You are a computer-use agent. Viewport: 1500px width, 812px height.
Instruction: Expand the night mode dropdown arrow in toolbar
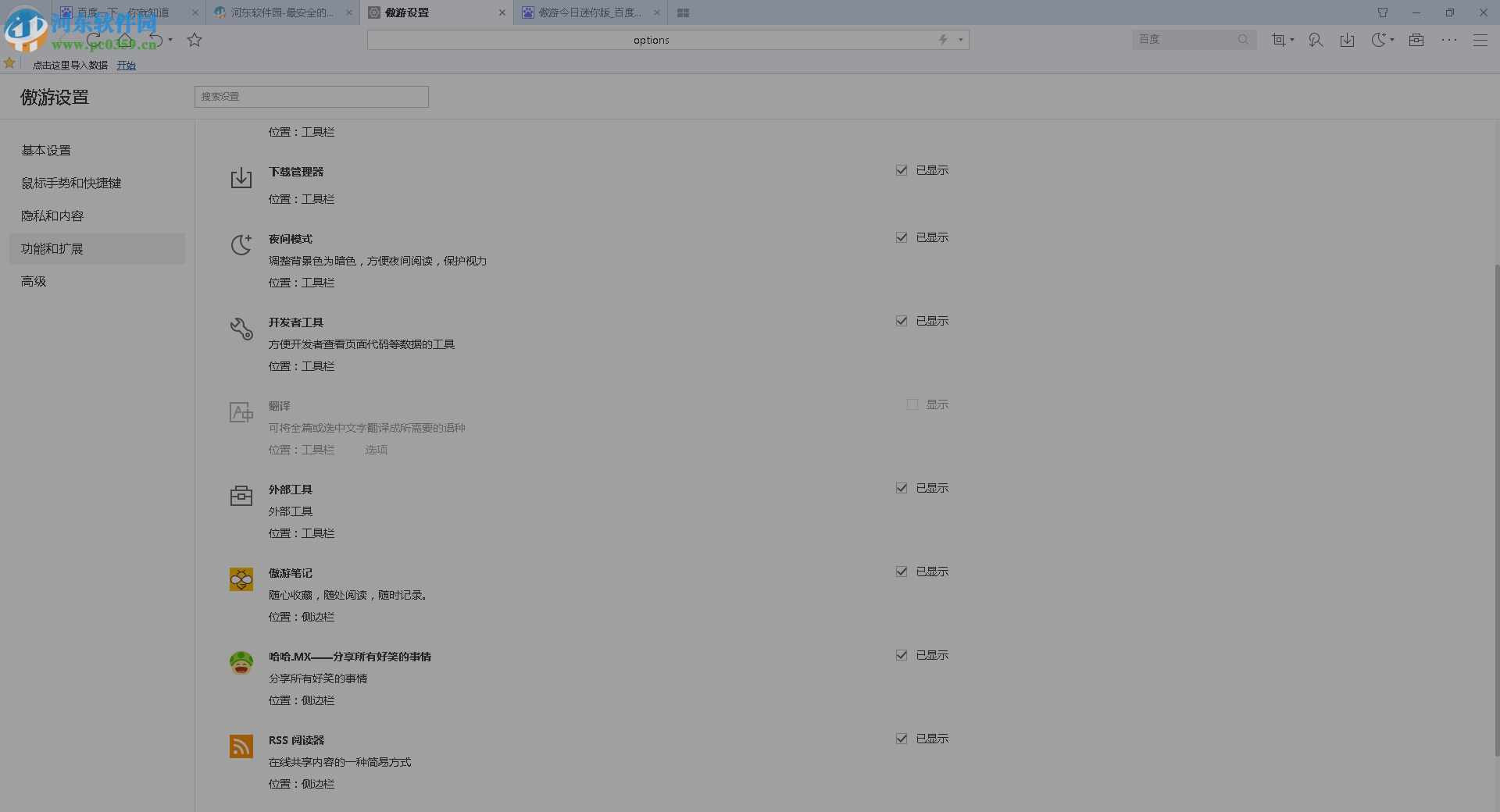[x=1392, y=40]
